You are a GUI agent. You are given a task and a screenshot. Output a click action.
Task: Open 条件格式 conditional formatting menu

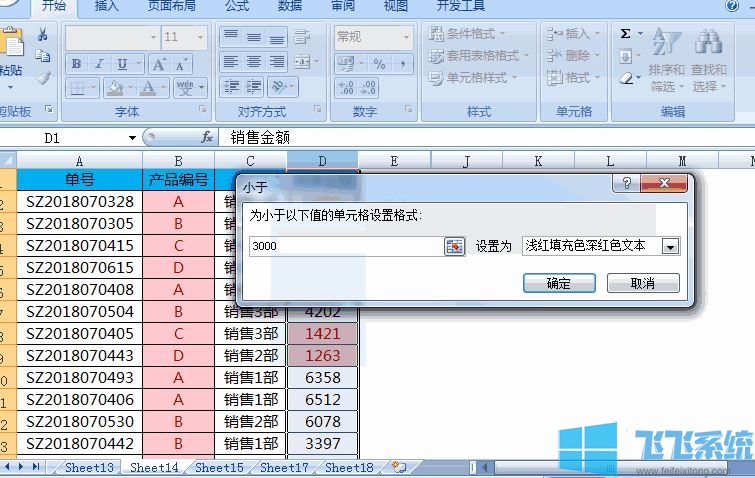(467, 34)
